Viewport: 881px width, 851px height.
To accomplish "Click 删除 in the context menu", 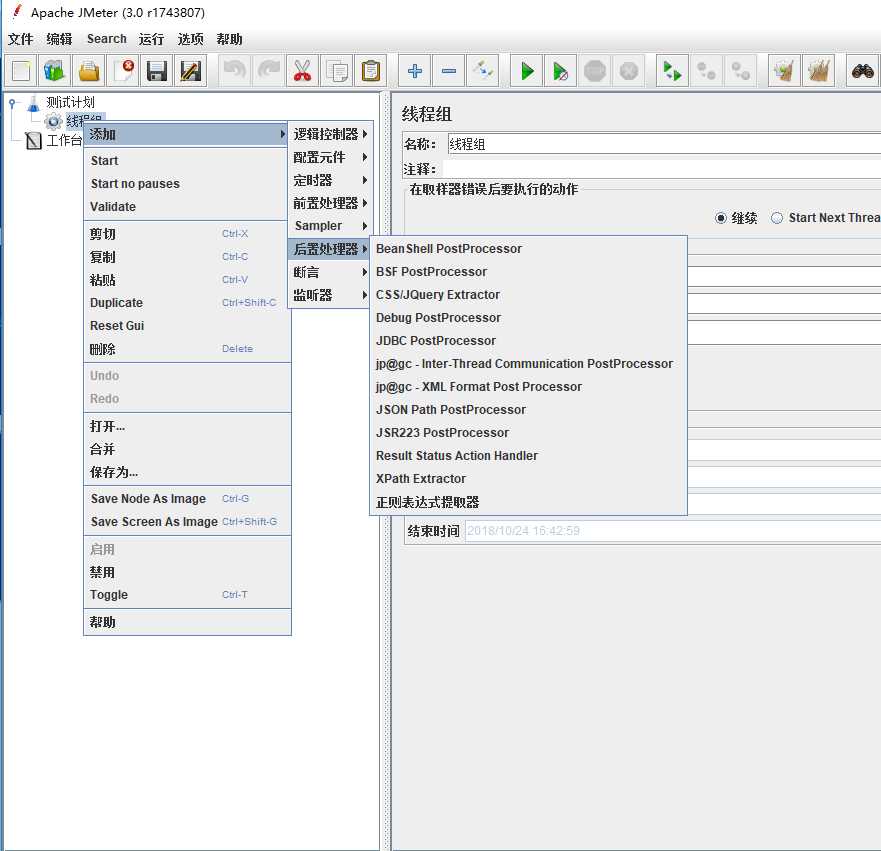I will [x=187, y=349].
